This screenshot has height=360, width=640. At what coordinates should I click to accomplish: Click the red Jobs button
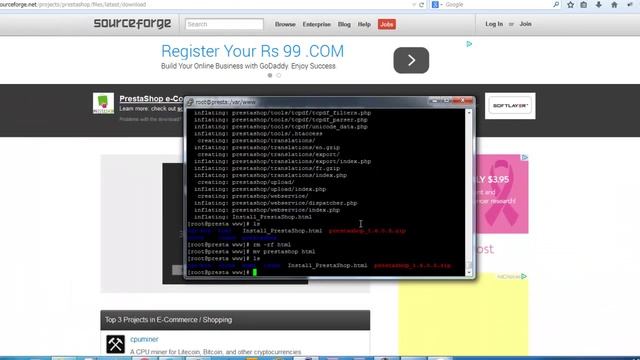coord(387,24)
